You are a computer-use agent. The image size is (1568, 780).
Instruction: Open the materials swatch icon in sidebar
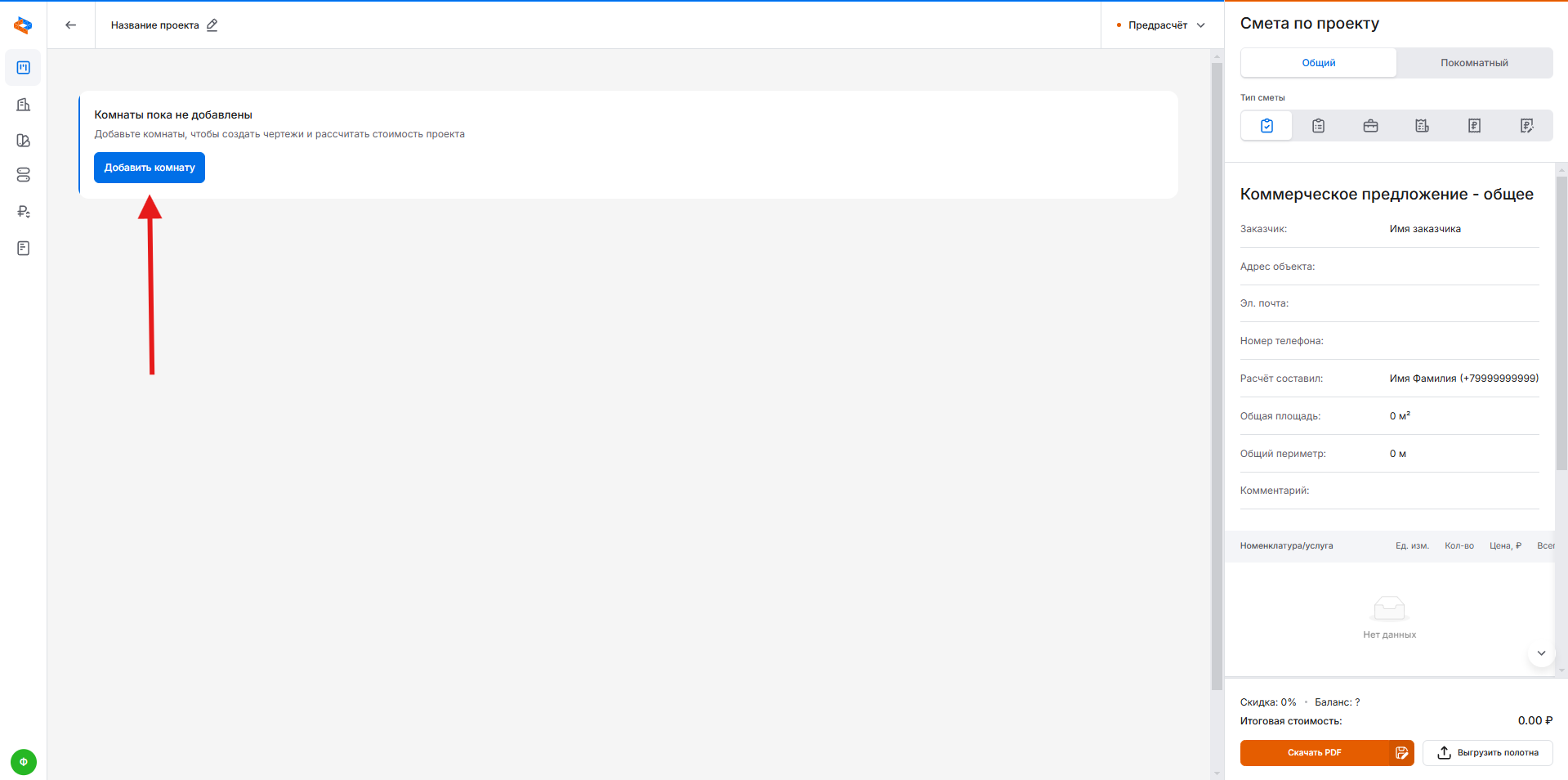(x=24, y=141)
